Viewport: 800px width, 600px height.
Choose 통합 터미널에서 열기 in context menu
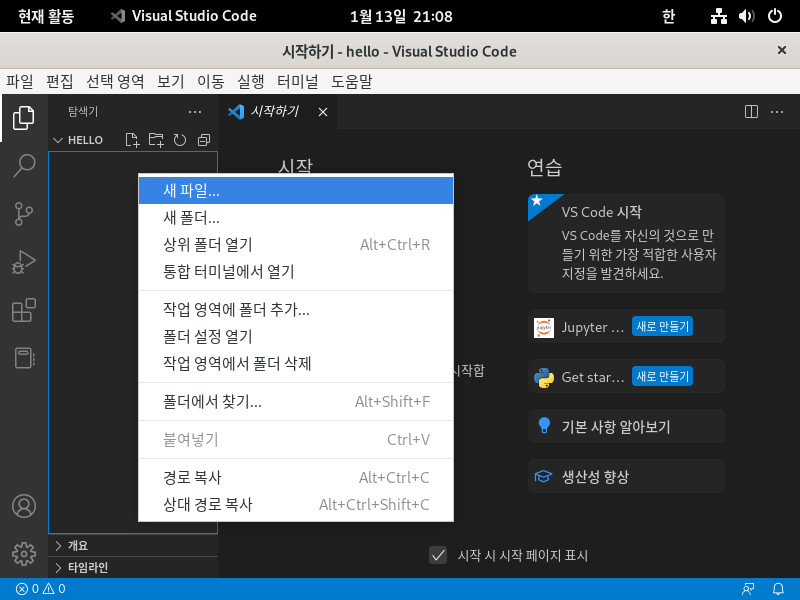pos(296,272)
